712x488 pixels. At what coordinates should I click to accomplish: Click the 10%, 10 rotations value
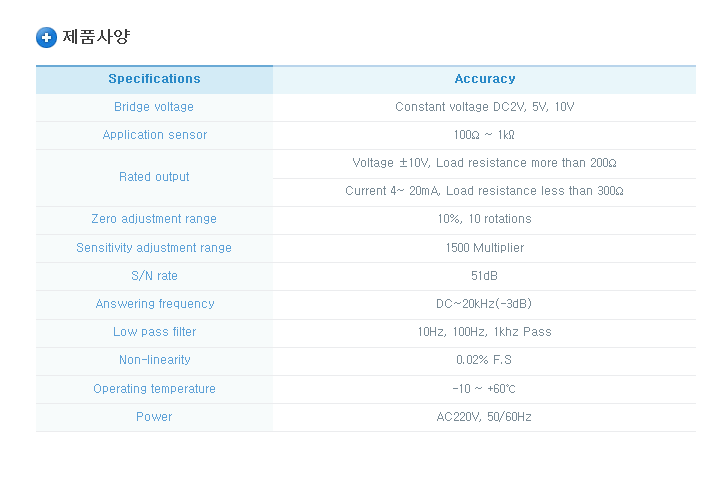click(x=485, y=219)
